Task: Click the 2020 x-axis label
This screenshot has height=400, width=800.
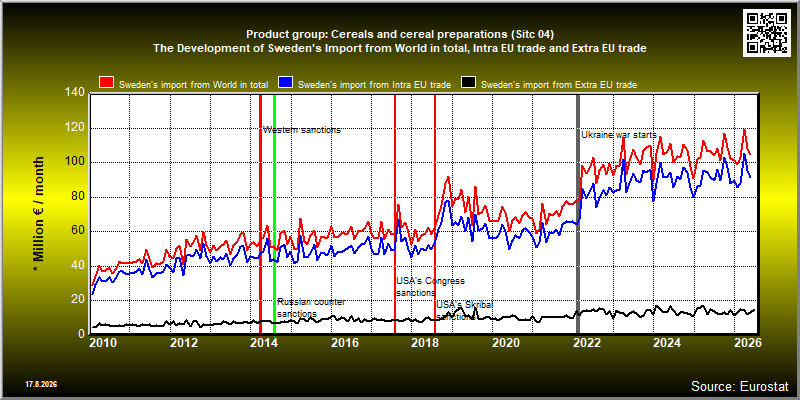Action: 505,343
